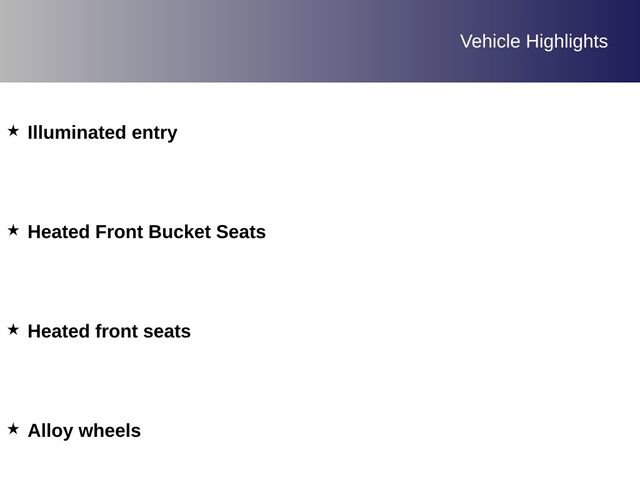
Task: Click the Alloy wheels highlight text
Action: point(84,431)
